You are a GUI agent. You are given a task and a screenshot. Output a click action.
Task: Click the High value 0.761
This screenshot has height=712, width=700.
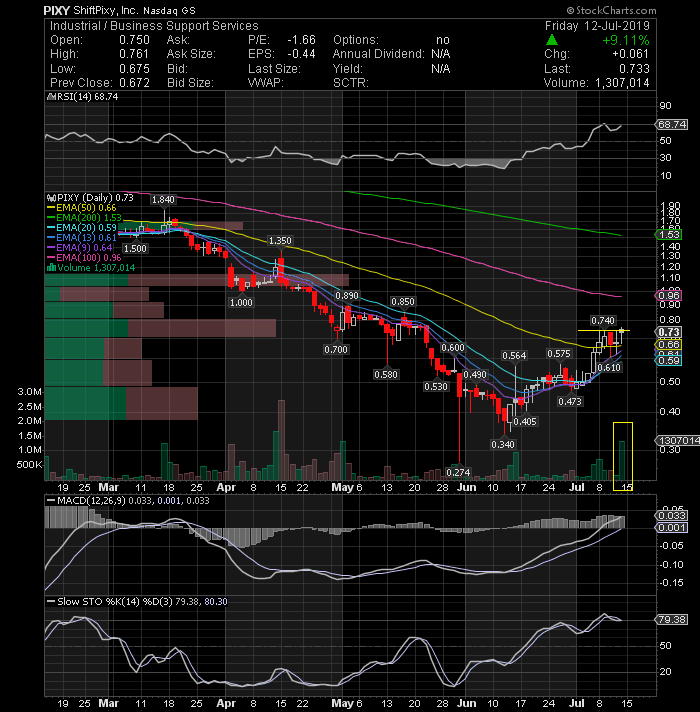tap(134, 54)
